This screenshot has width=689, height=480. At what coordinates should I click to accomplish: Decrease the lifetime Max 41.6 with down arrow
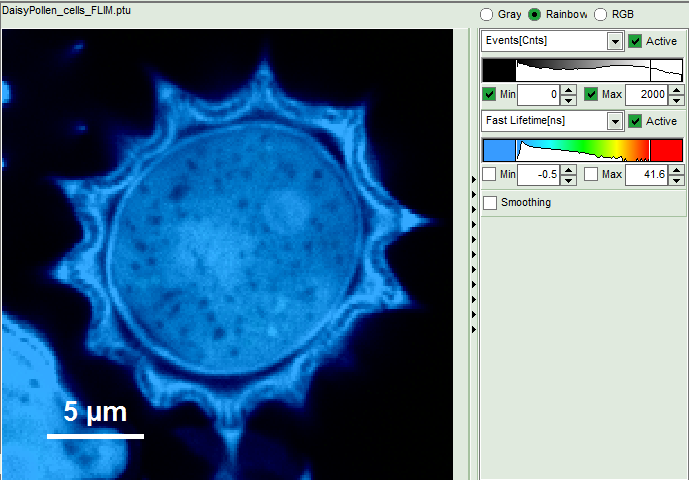coord(675,180)
